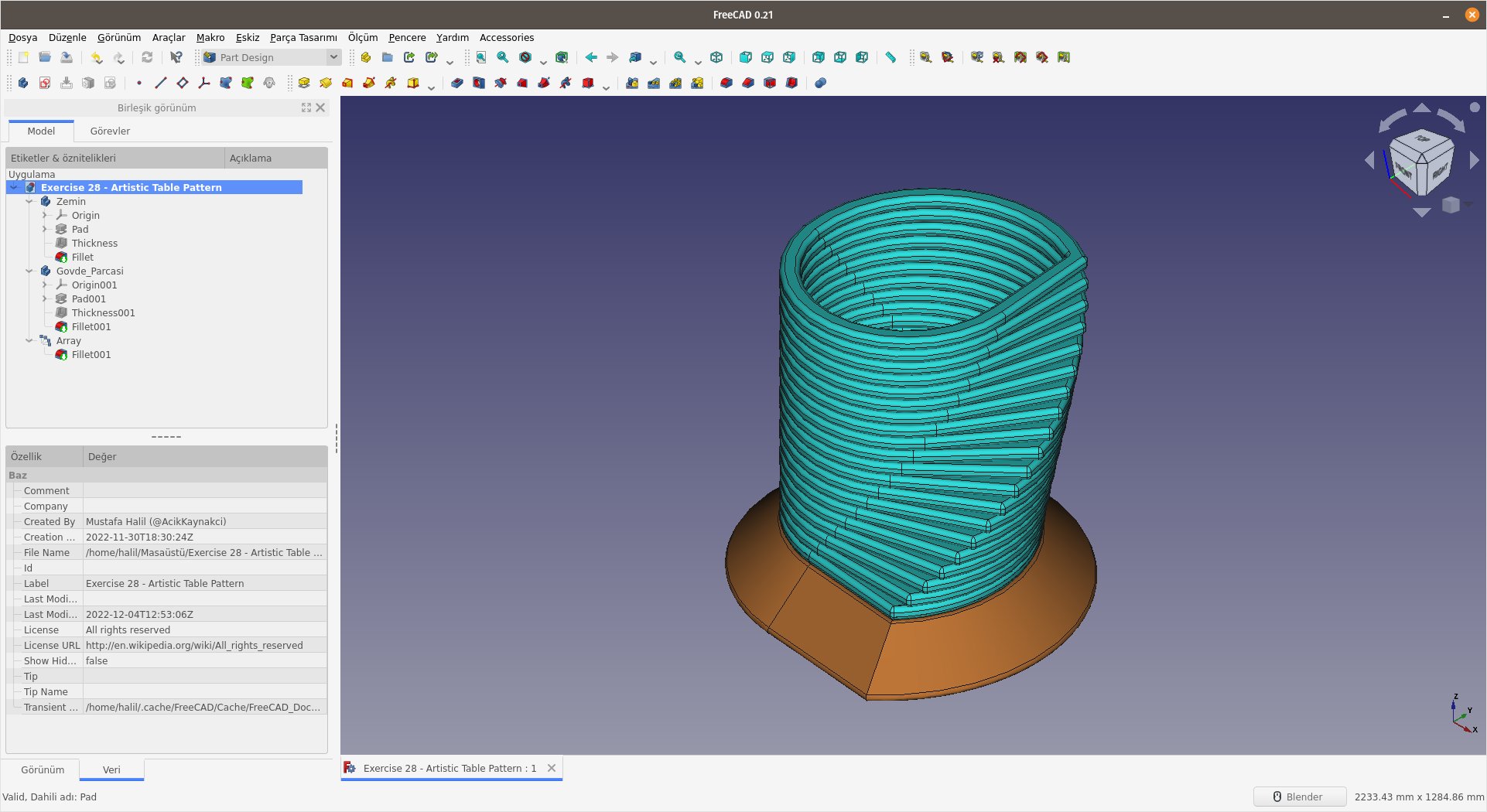Screen dimensions: 1487x812
Task: Click the License URL value field
Action: point(205,645)
